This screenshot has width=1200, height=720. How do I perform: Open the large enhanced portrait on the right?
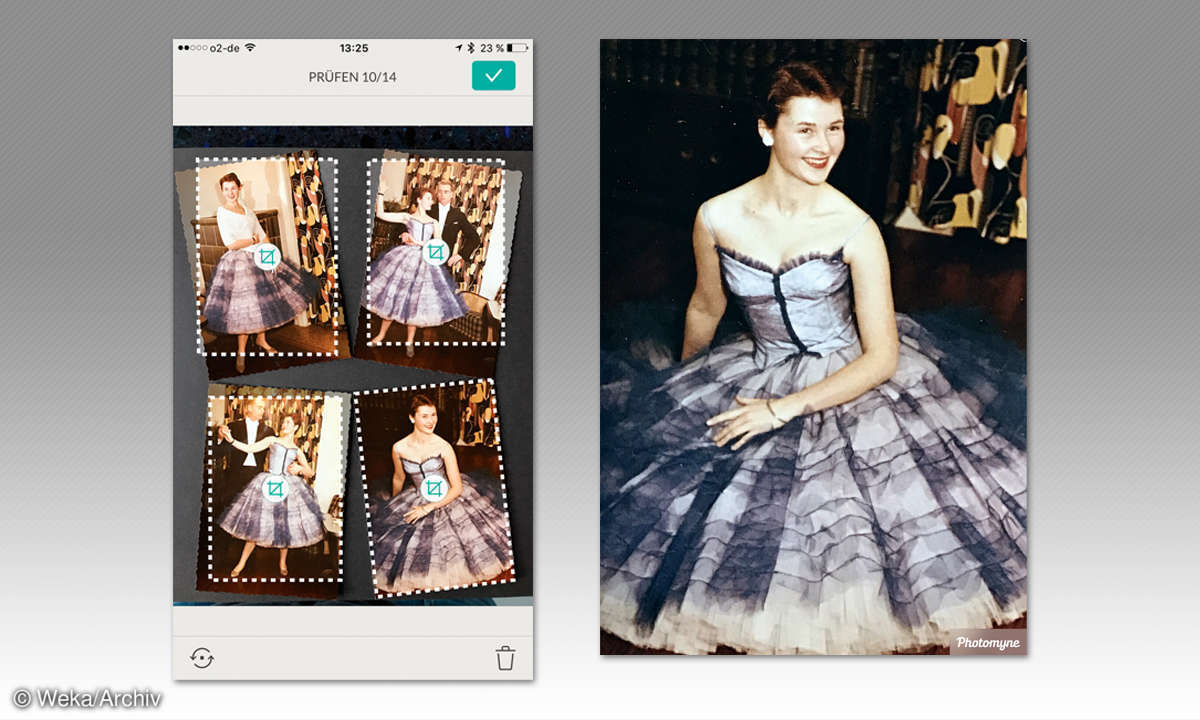click(813, 347)
